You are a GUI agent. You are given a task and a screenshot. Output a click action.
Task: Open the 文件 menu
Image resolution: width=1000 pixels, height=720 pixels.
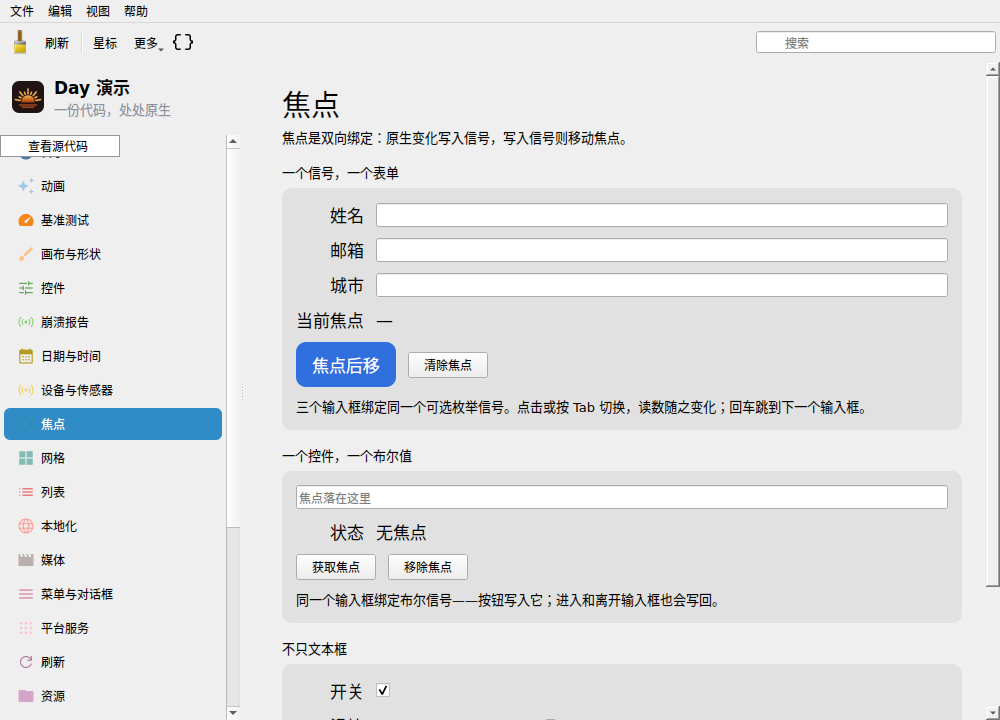22,11
